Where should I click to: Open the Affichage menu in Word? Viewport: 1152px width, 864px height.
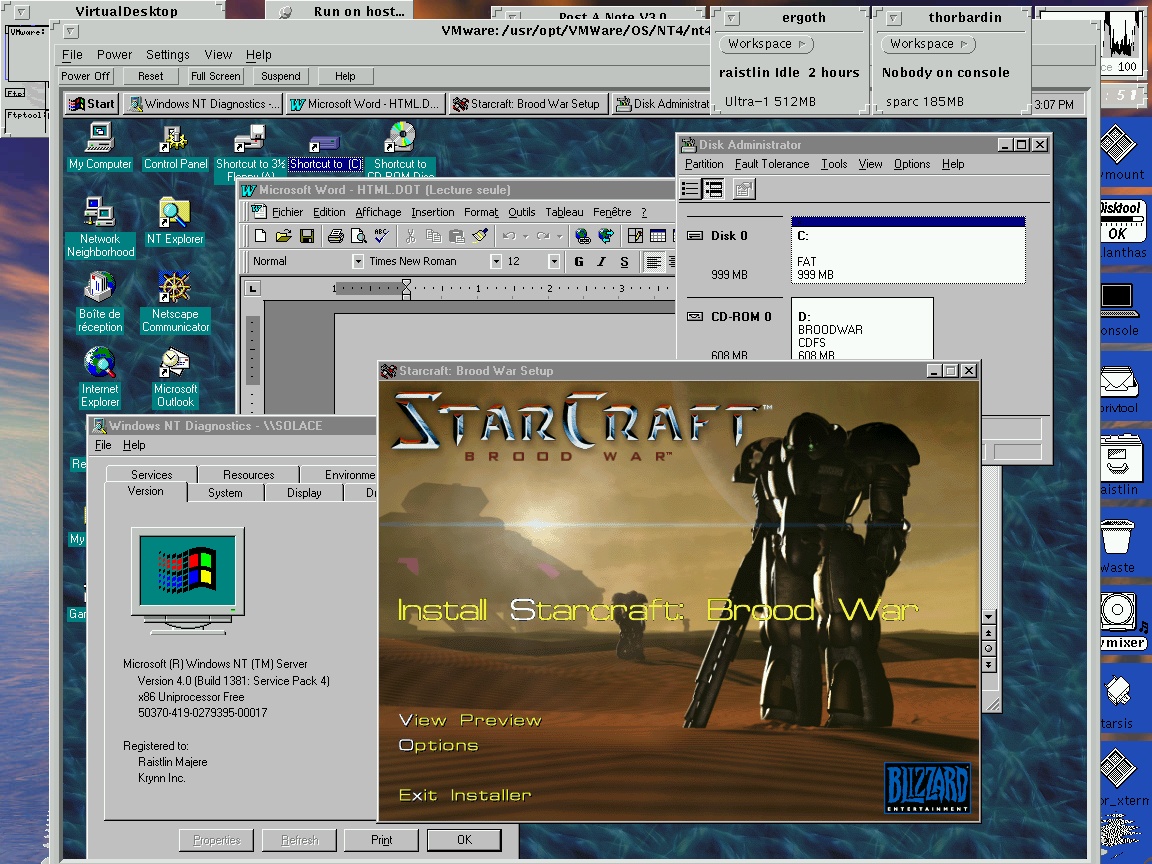pyautogui.click(x=378, y=212)
